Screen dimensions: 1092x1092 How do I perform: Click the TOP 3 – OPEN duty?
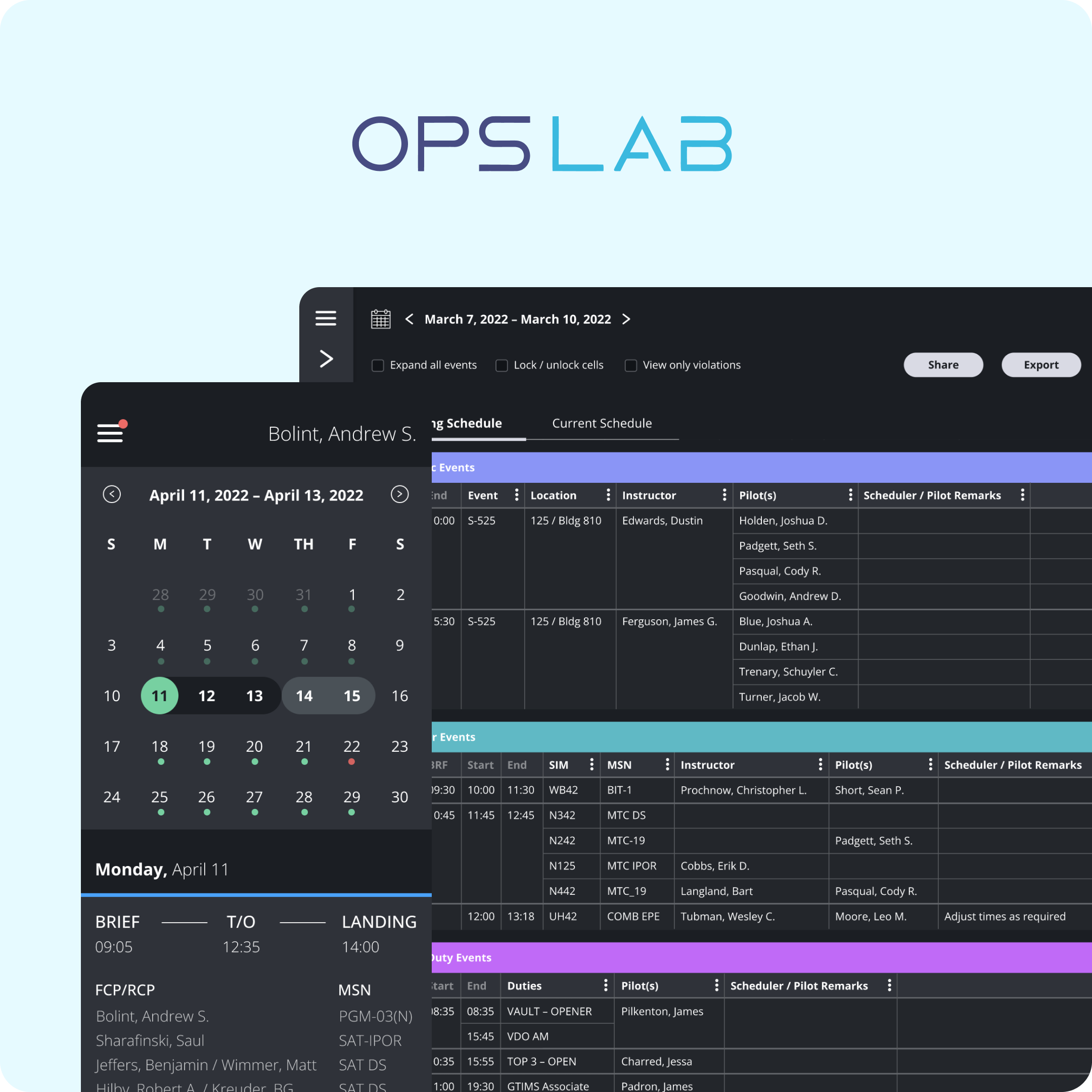click(541, 1061)
